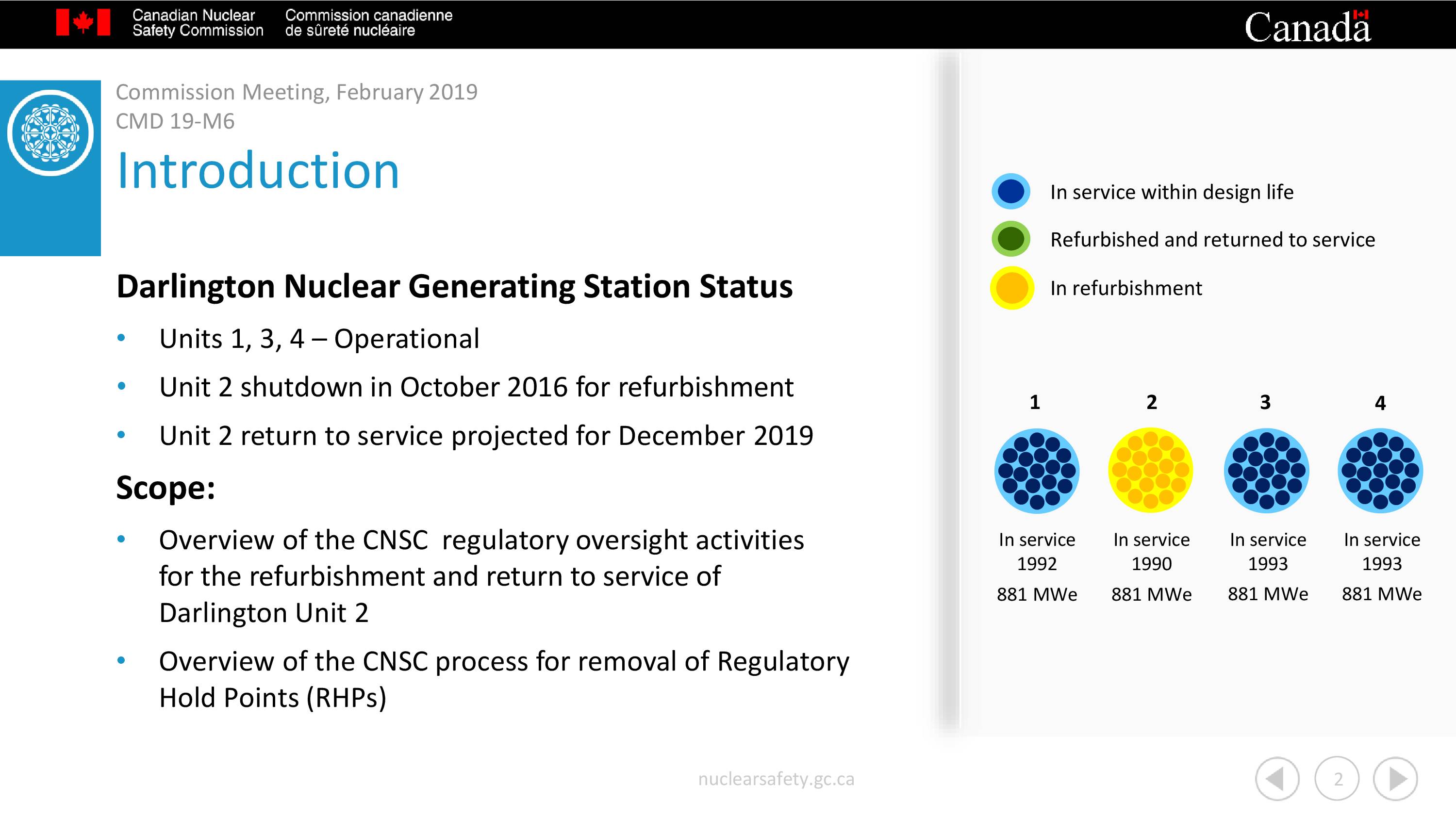
Task: Click the unit number '2' label above reactor
Action: click(1151, 402)
